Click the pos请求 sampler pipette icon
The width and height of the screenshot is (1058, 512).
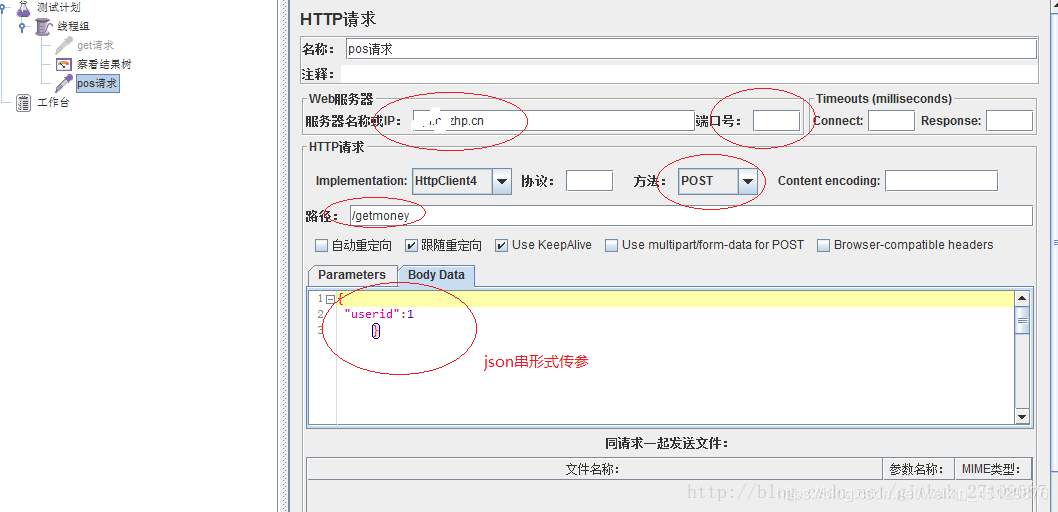[64, 84]
